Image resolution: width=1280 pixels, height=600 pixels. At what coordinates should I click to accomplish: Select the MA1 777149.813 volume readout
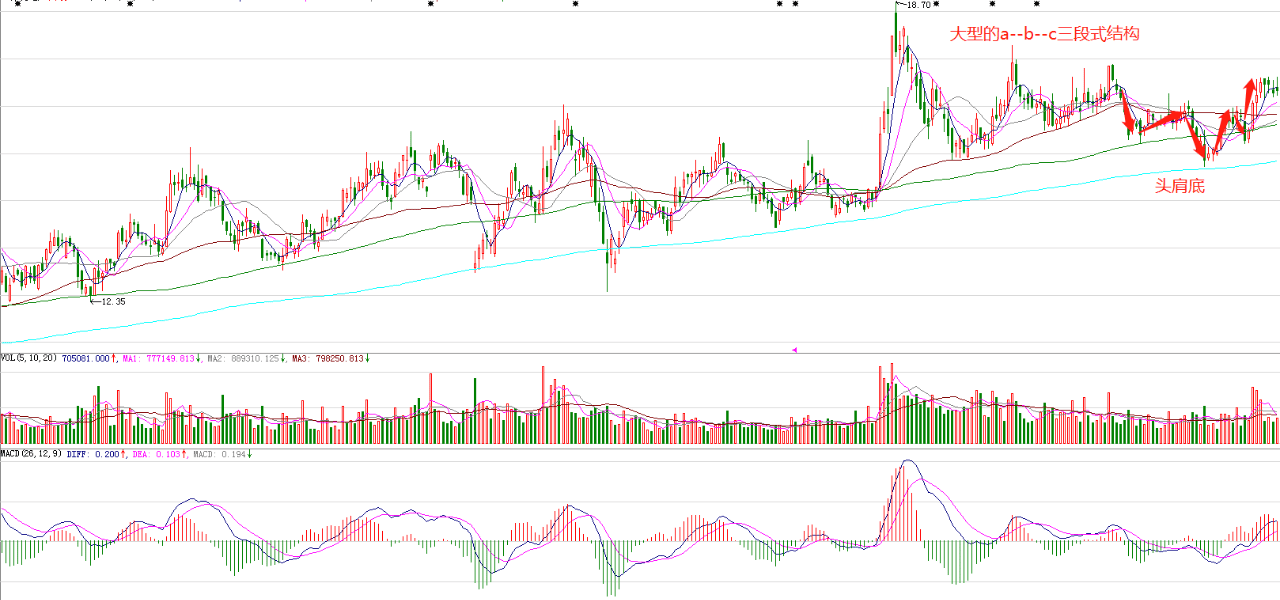click(x=158, y=358)
